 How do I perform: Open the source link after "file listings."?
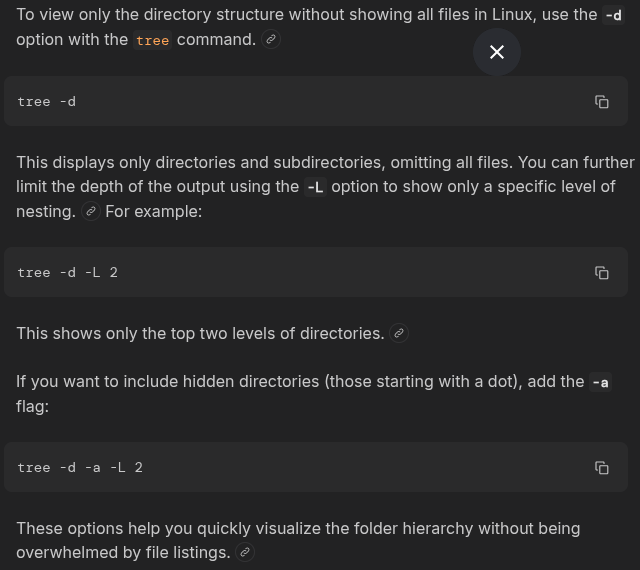click(x=245, y=552)
